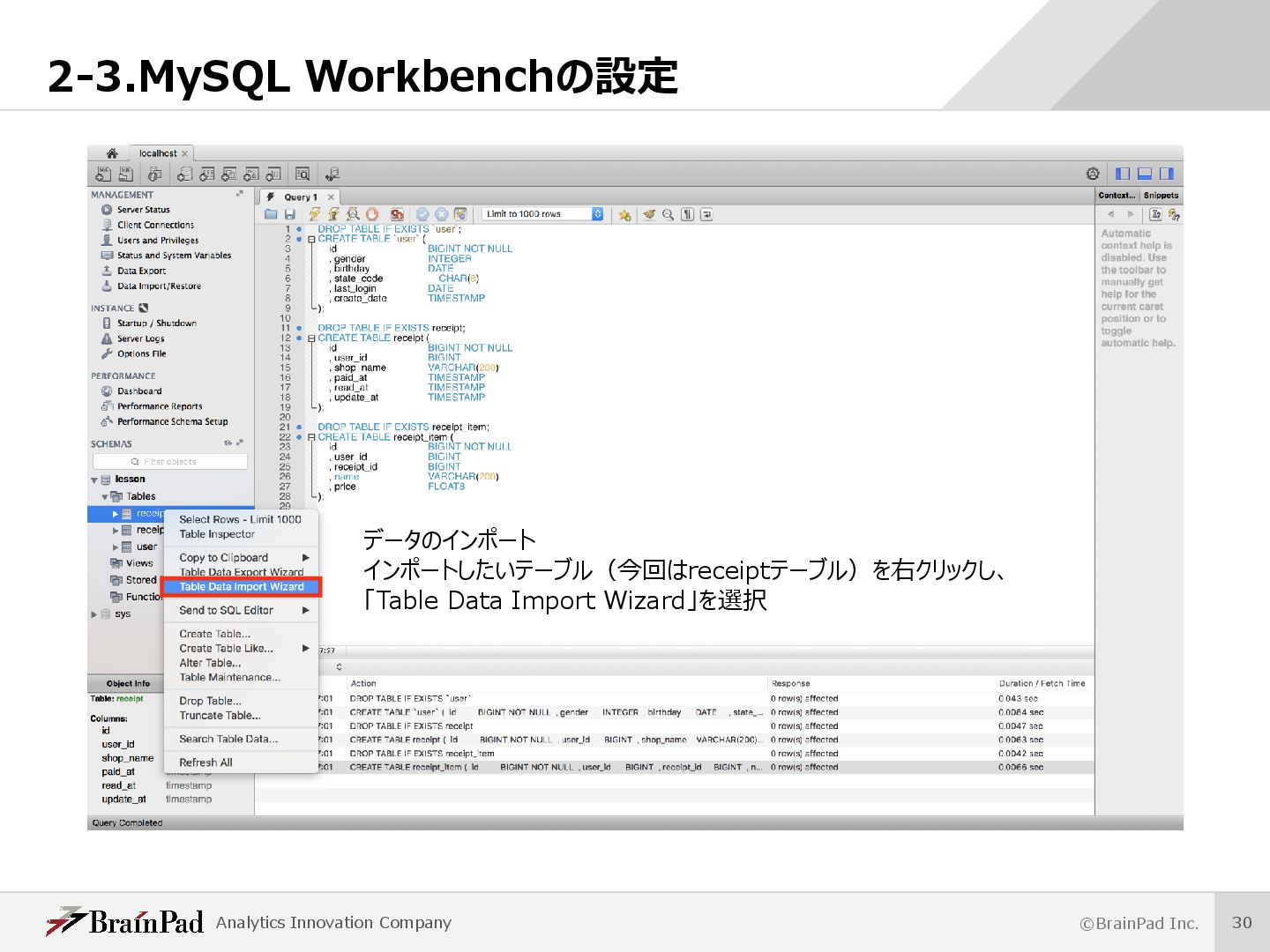Toggle word wrapping icon
The width and height of the screenshot is (1270, 952).
tap(706, 214)
